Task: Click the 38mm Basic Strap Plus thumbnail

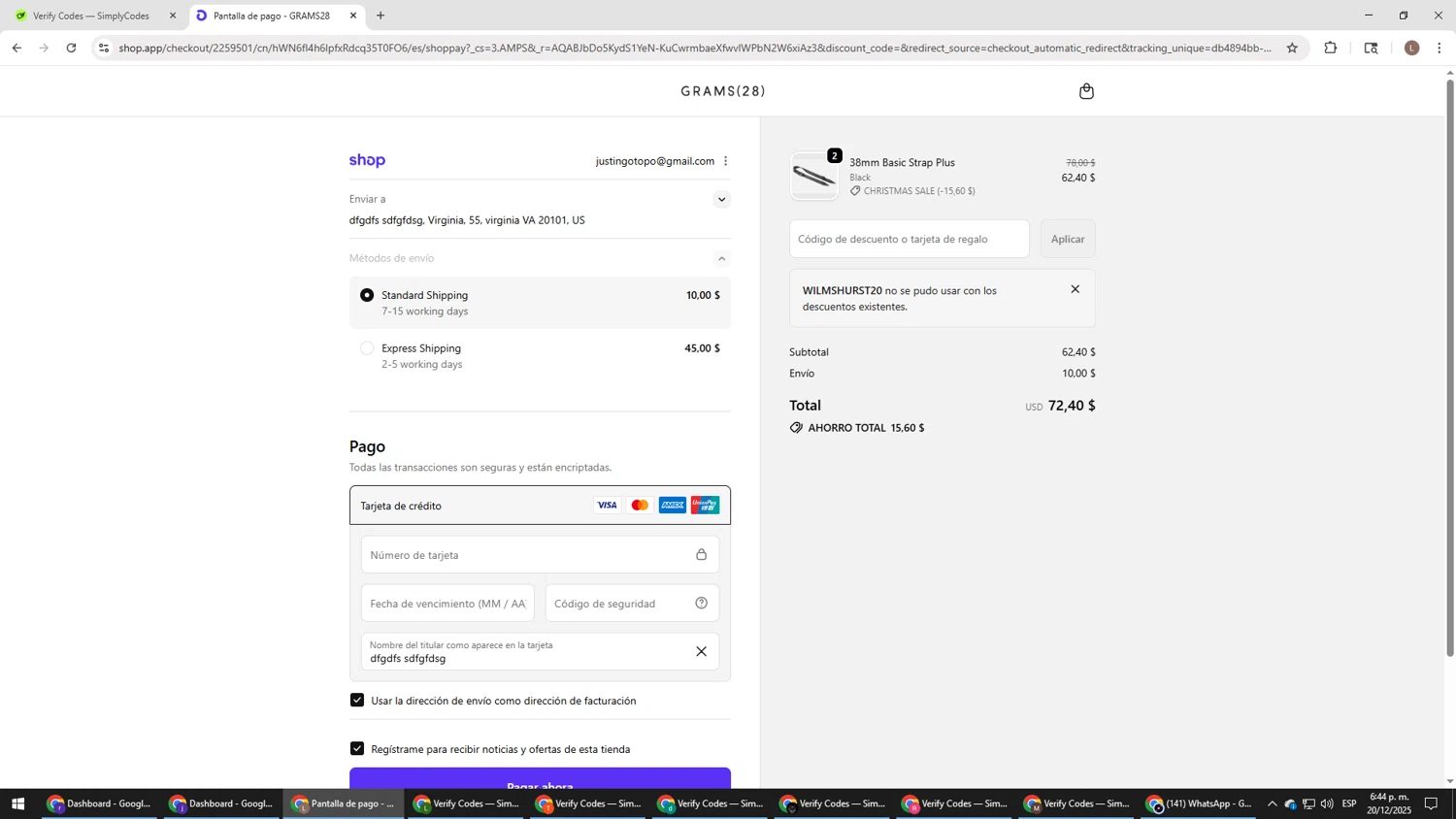Action: (814, 177)
